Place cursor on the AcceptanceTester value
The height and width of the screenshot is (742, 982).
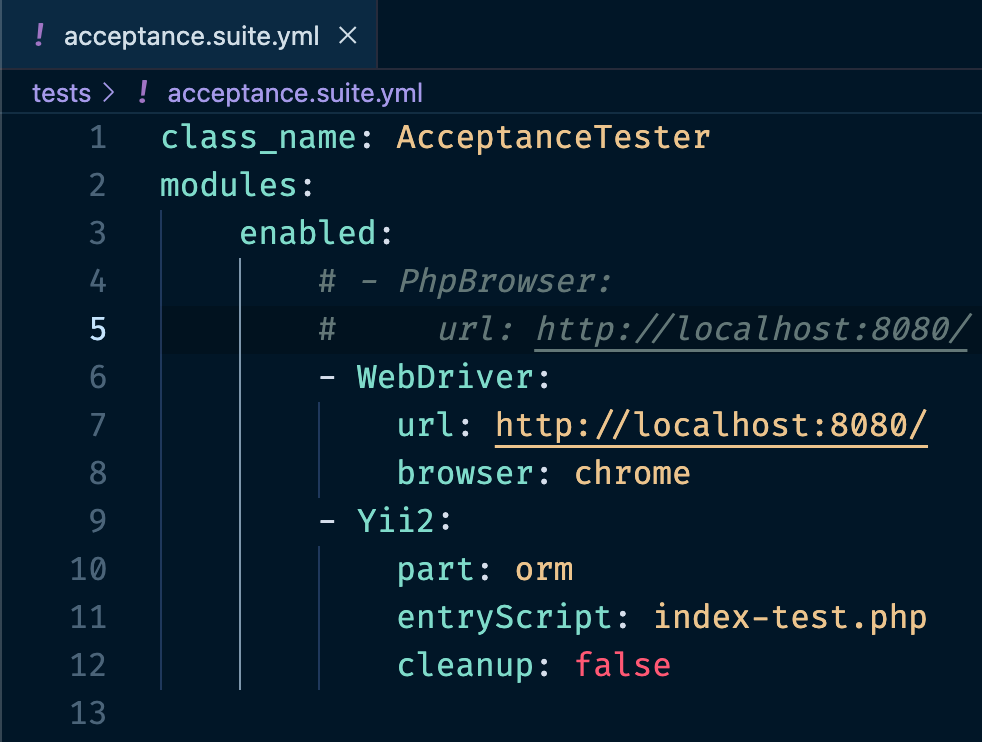553,137
